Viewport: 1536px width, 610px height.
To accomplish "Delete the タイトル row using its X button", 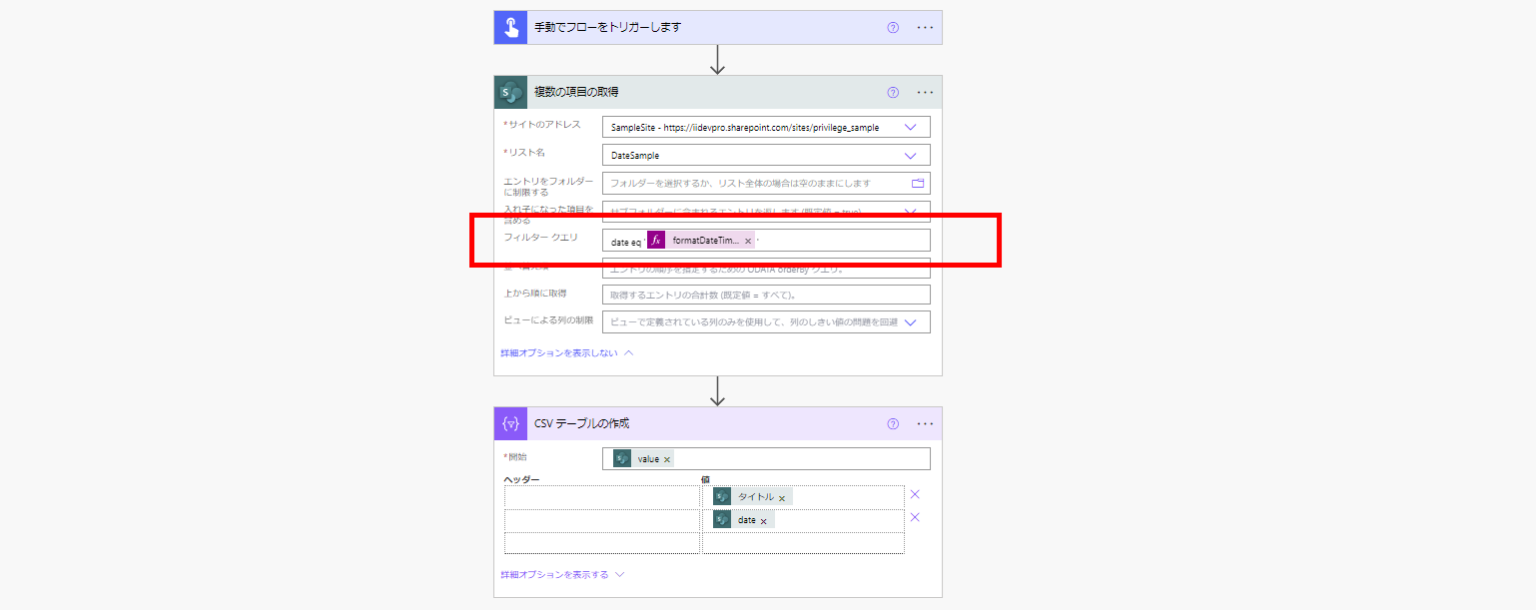I will [914, 493].
